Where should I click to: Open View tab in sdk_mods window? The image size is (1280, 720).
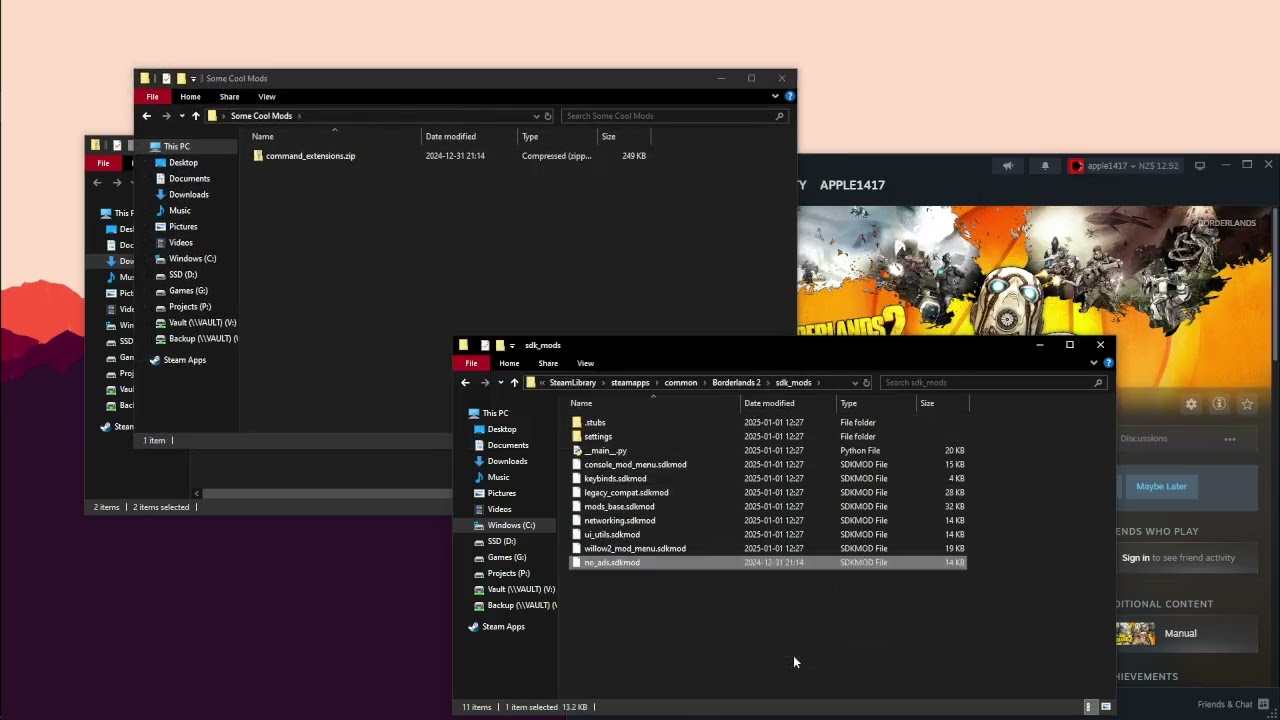(585, 363)
